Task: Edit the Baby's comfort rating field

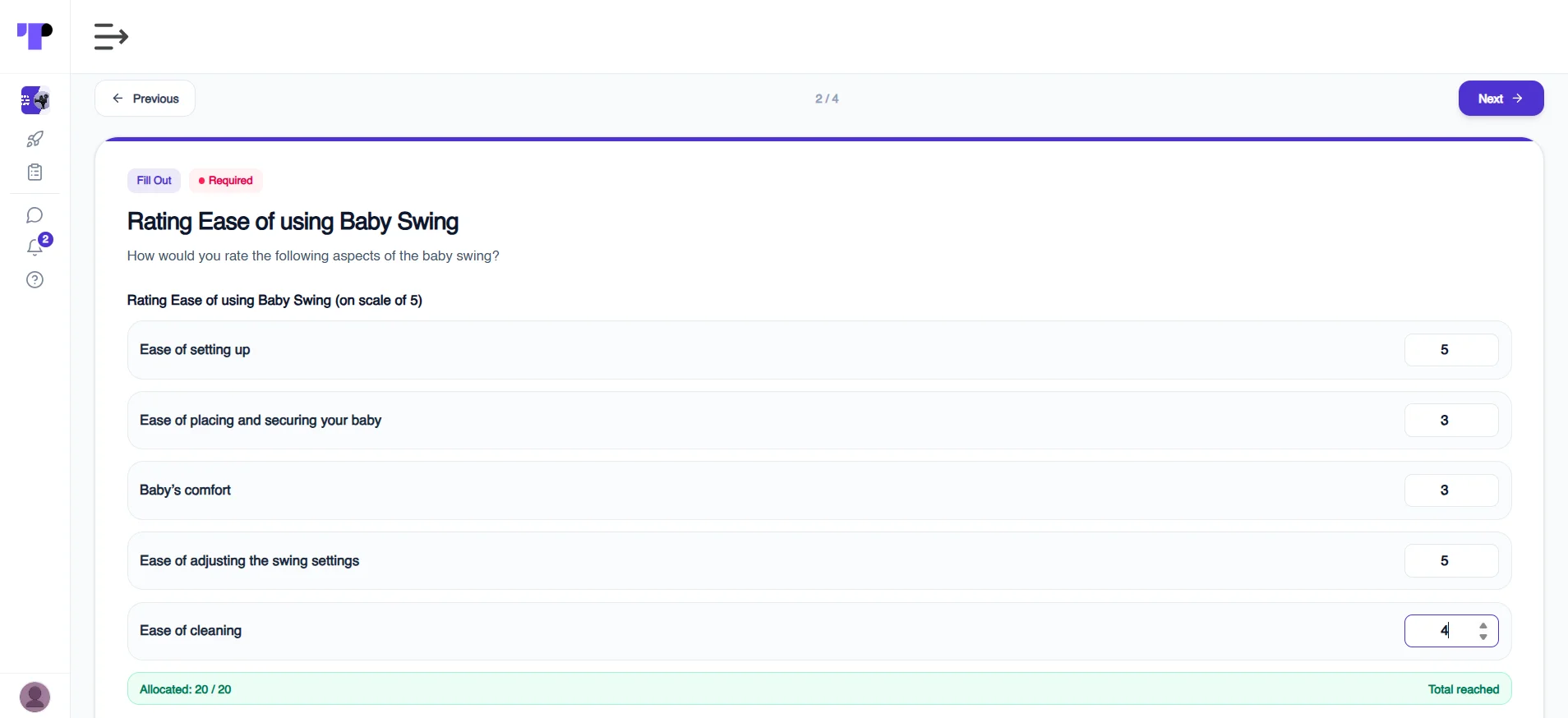Action: 1451,490
